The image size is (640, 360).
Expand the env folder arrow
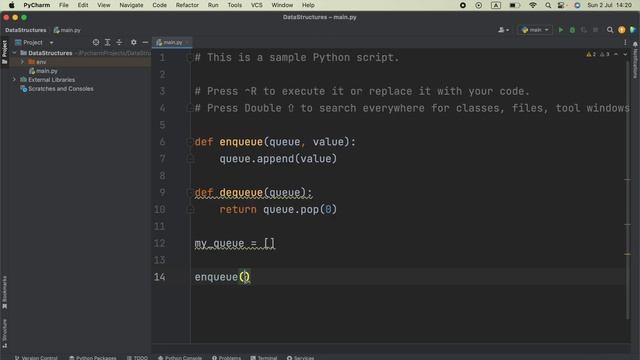pos(22,62)
